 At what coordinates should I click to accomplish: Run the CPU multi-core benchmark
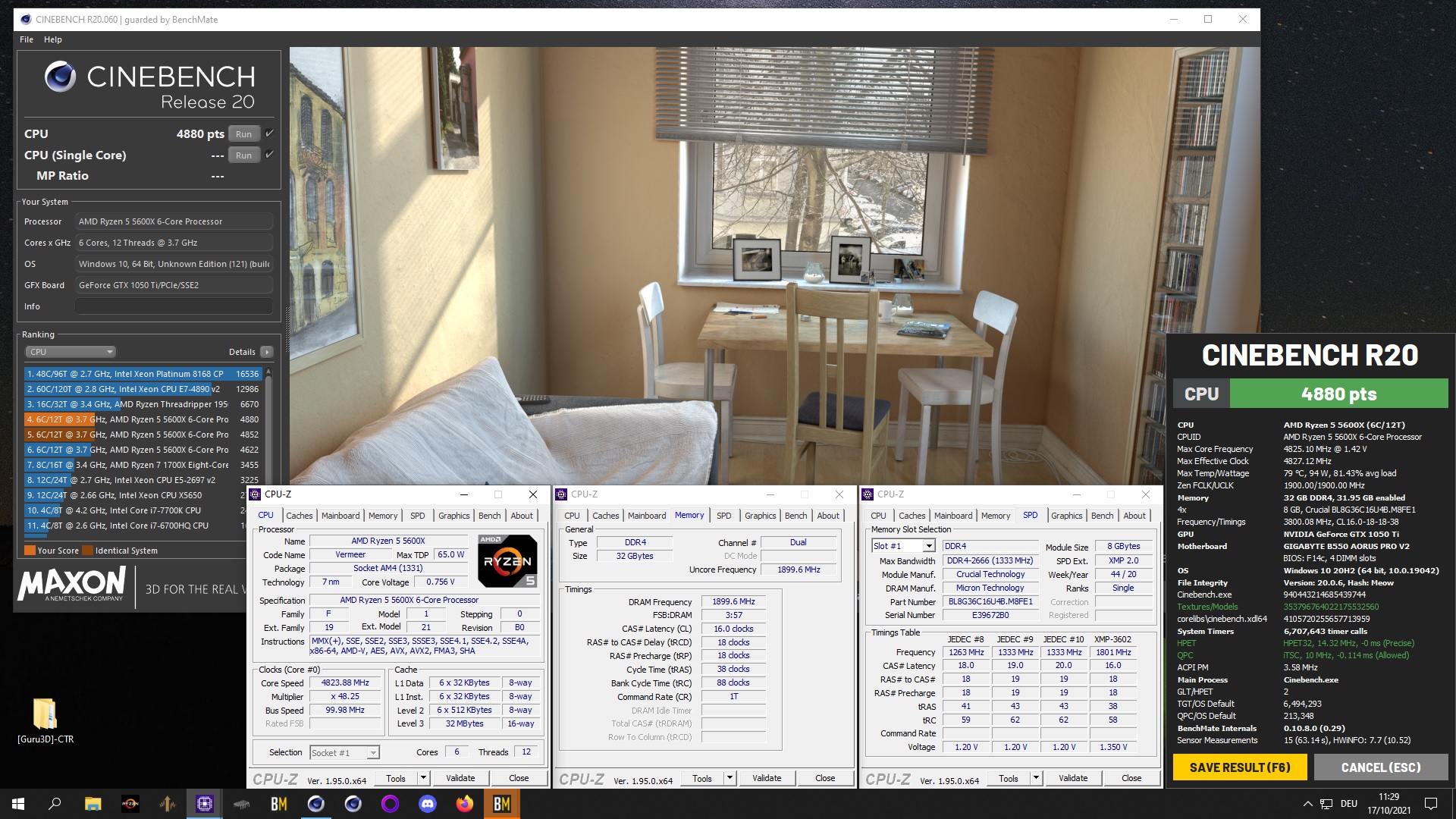[x=243, y=134]
